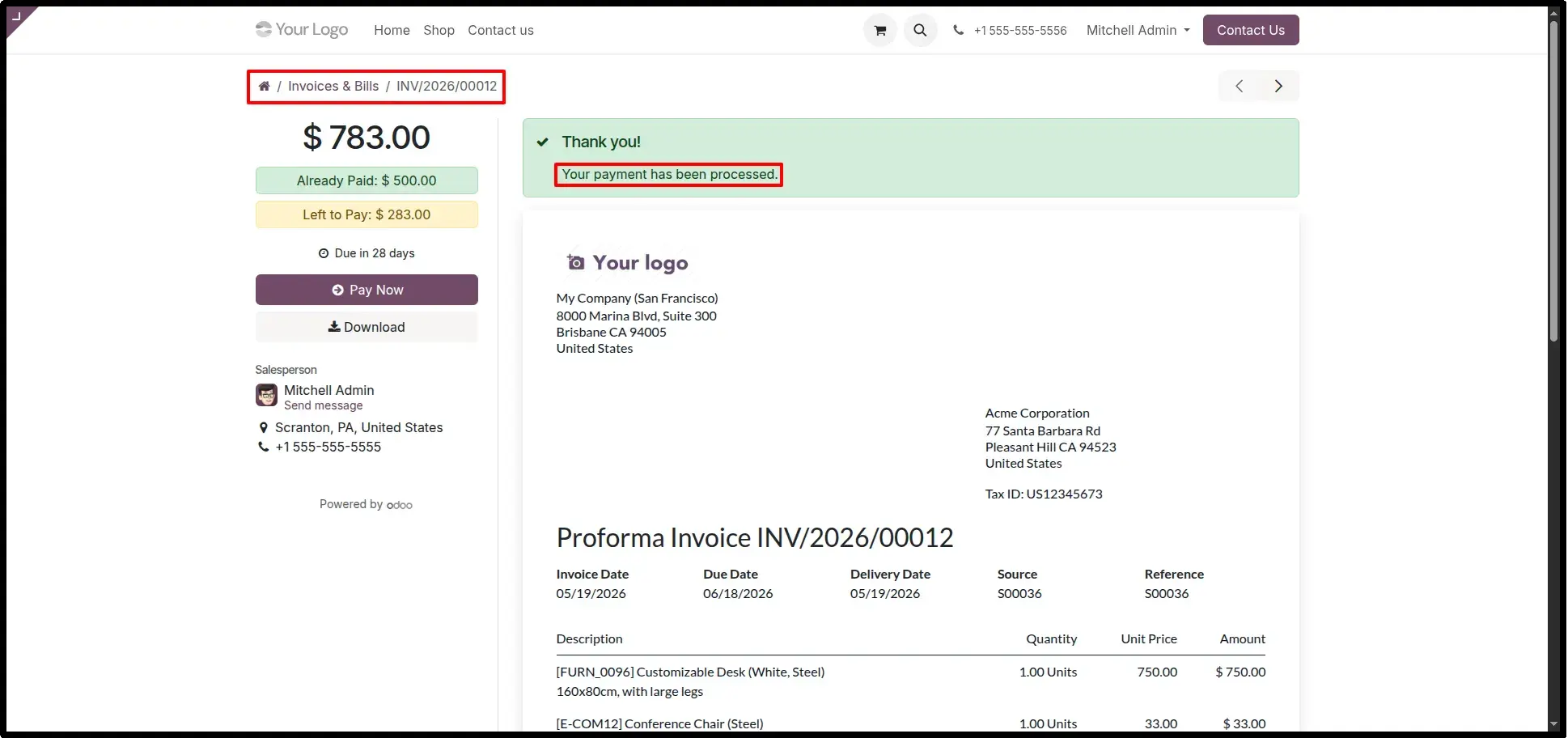
Task: Click header phone number +1 555-555-5556
Action: tap(1020, 31)
